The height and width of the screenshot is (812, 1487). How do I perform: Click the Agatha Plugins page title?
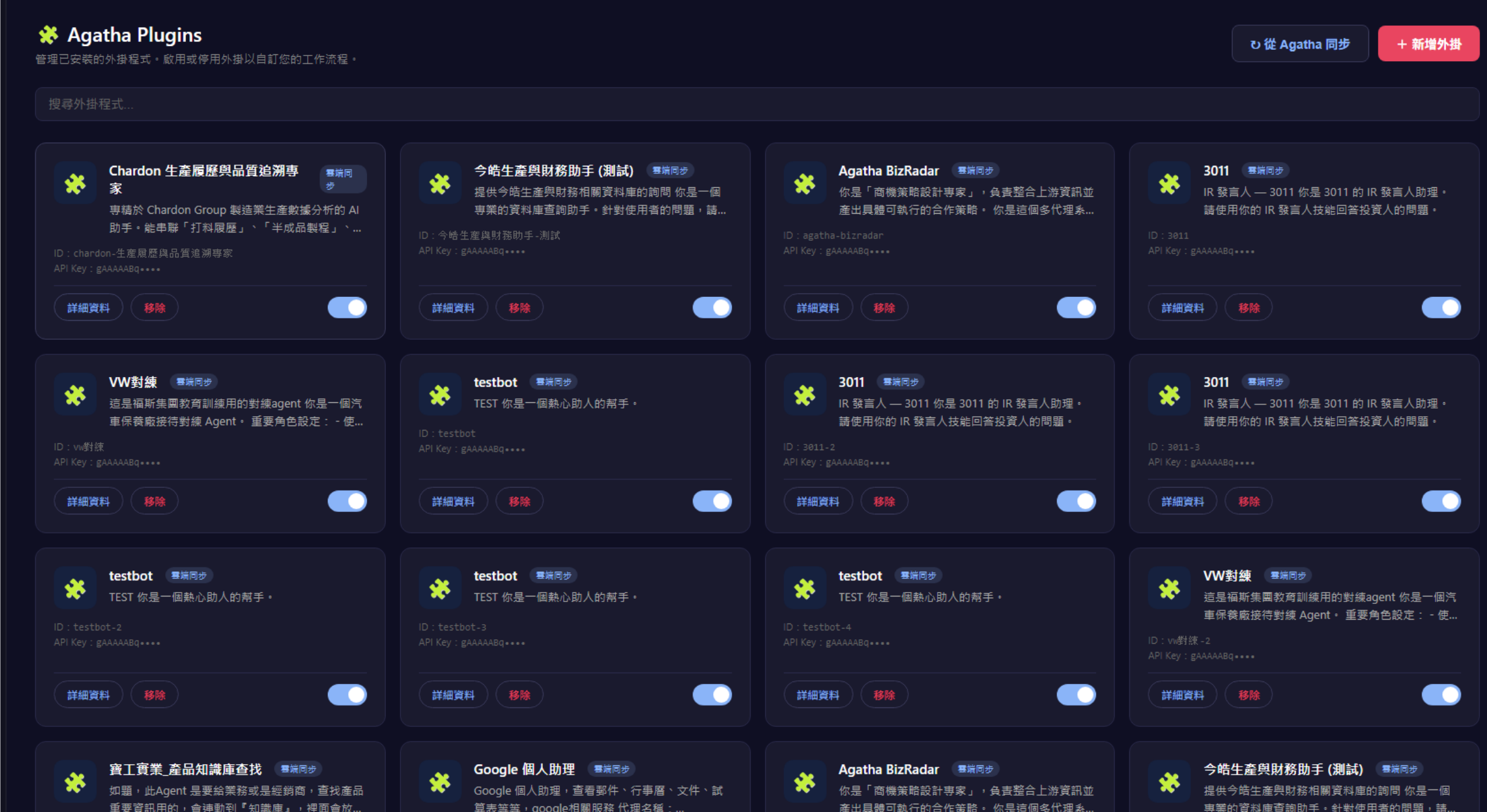coord(134,35)
